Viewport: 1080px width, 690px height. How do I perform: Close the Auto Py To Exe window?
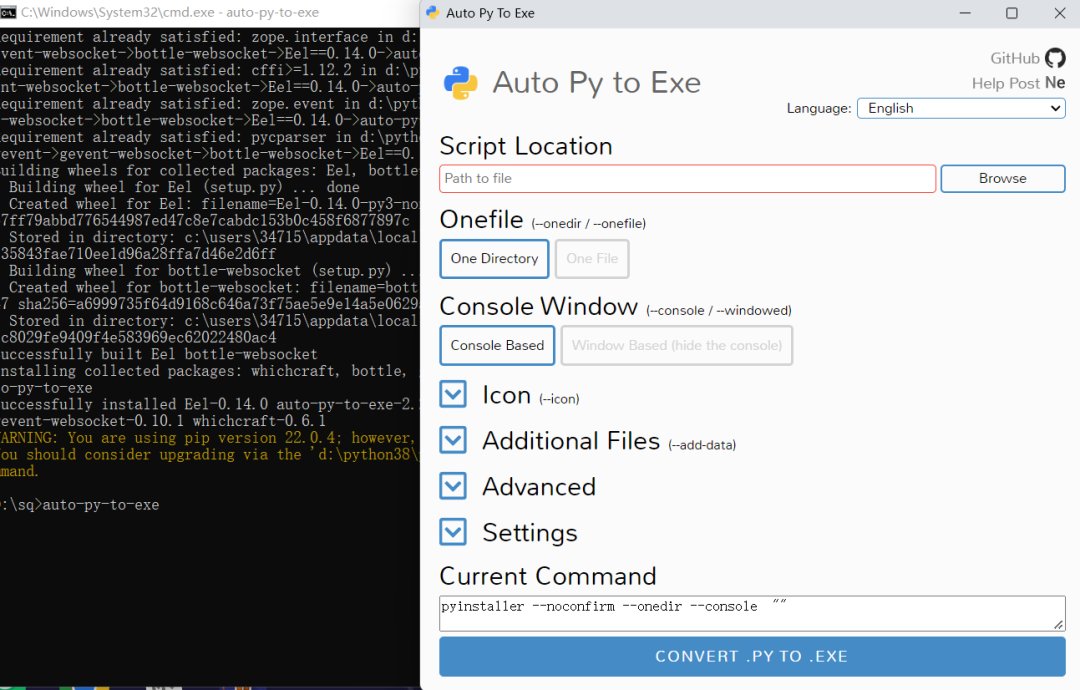[x=1059, y=13]
